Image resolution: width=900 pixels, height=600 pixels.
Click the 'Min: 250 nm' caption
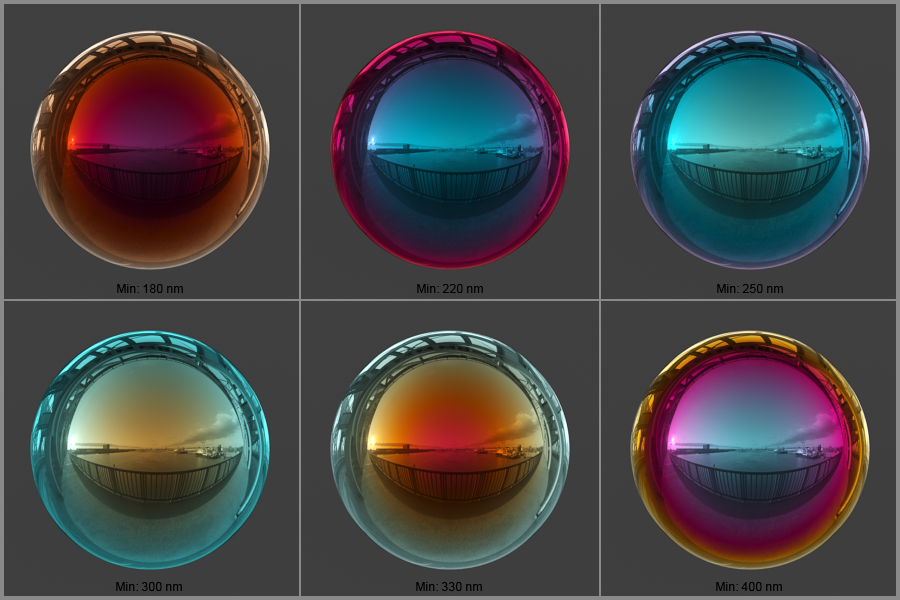(x=750, y=288)
